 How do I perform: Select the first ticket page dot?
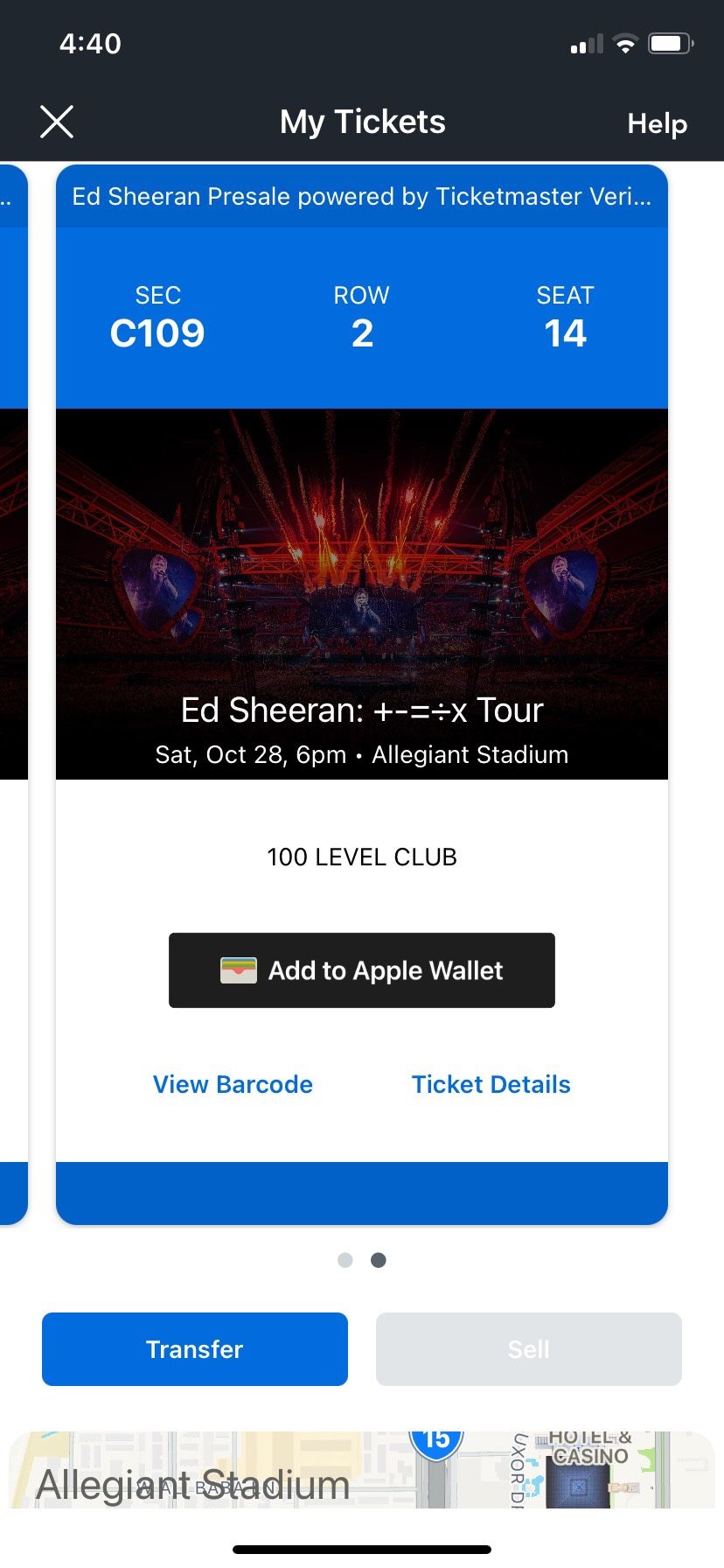(x=345, y=1260)
